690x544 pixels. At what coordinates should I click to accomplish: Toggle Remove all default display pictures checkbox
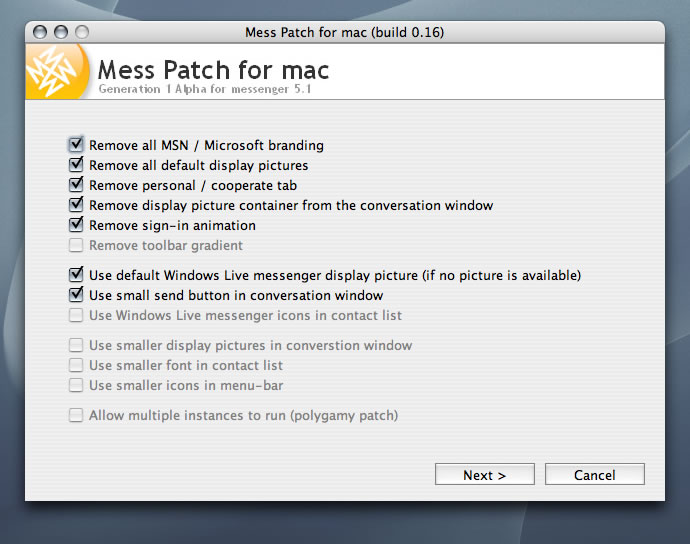76,165
